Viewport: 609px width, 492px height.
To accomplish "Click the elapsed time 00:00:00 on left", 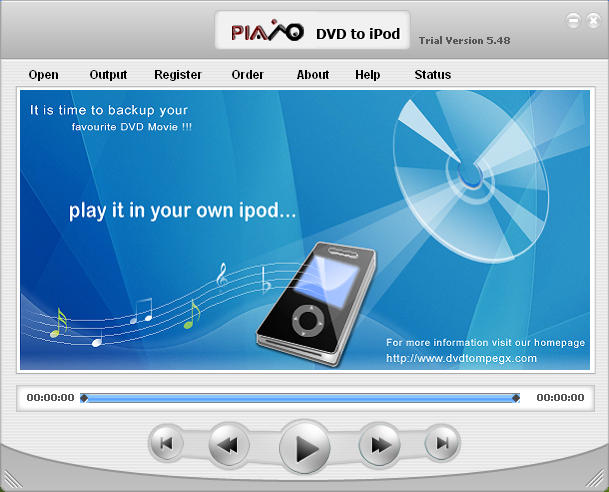I will click(50, 398).
